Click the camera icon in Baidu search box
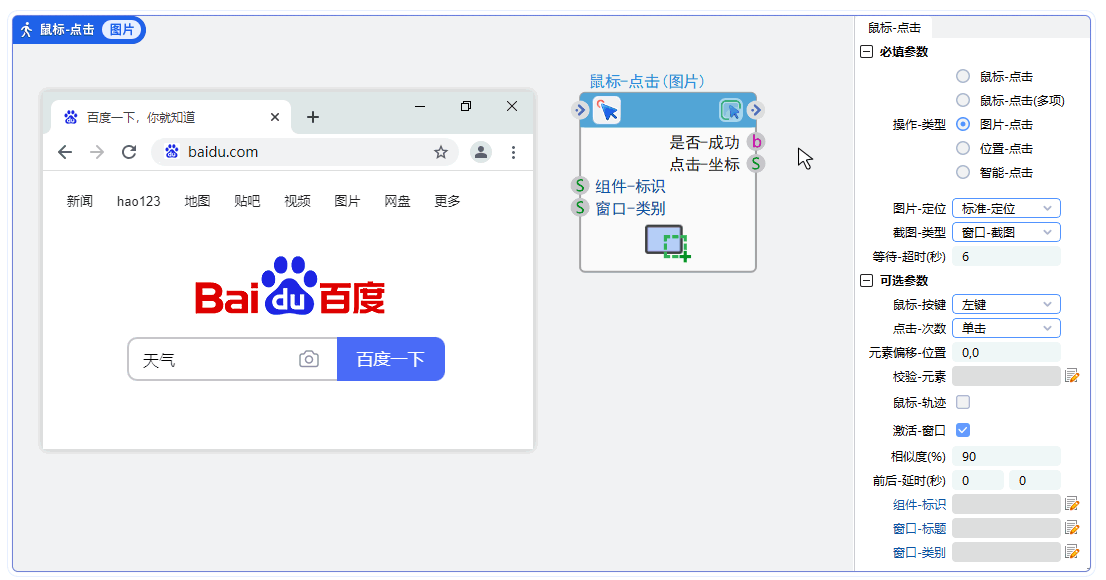1106x580 pixels. [x=307, y=358]
